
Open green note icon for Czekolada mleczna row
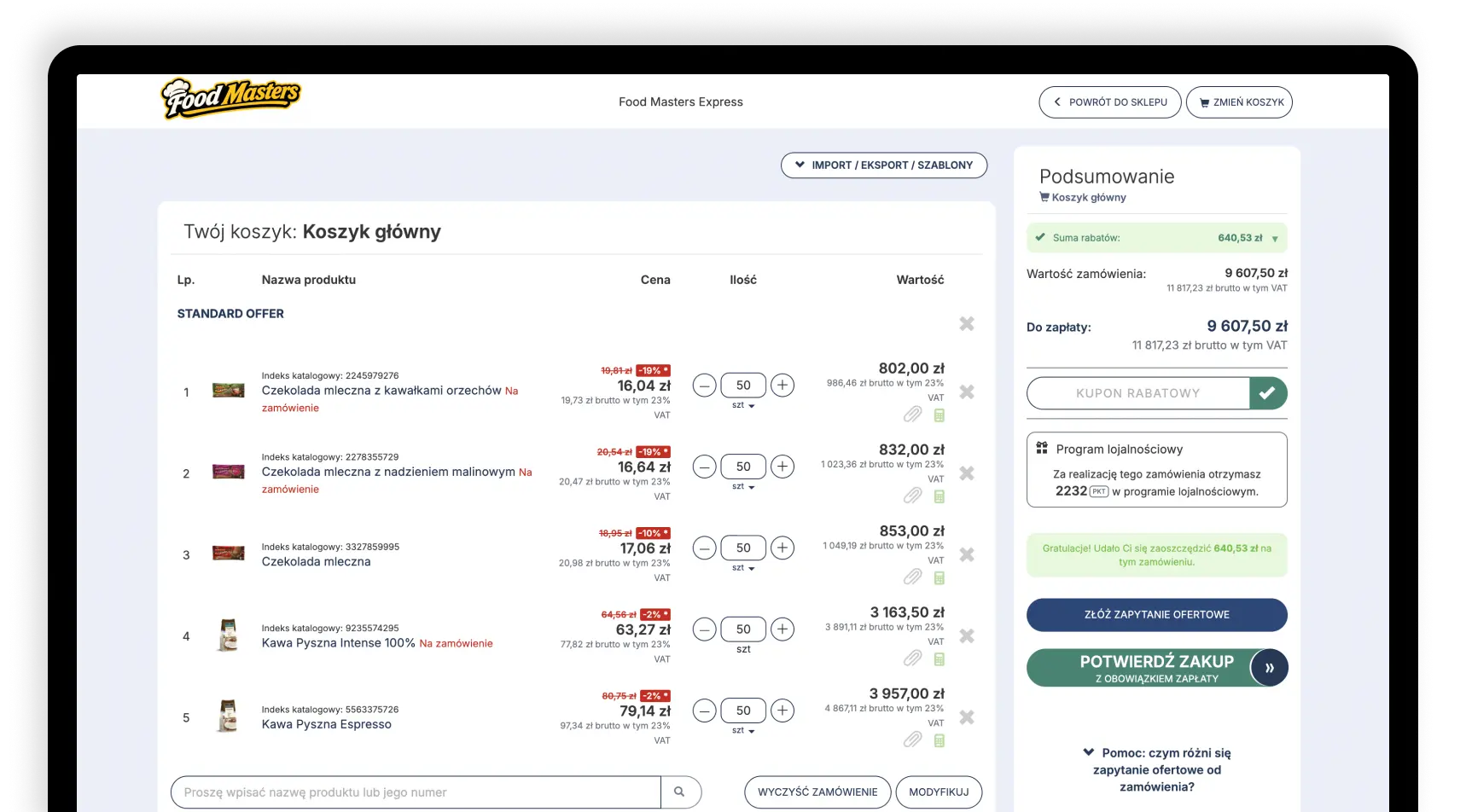point(939,577)
